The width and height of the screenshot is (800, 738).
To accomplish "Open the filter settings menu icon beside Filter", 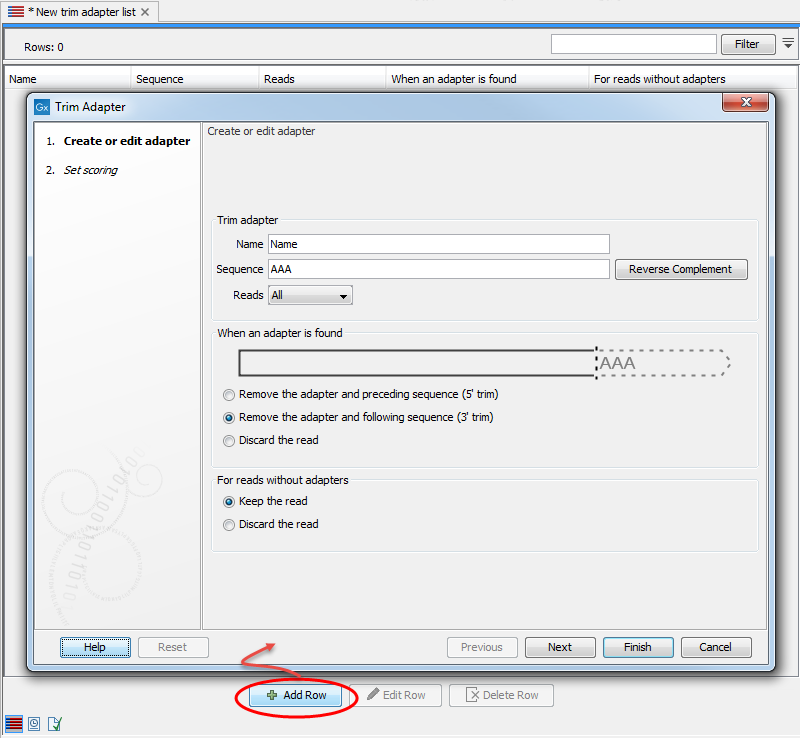I will [x=788, y=44].
